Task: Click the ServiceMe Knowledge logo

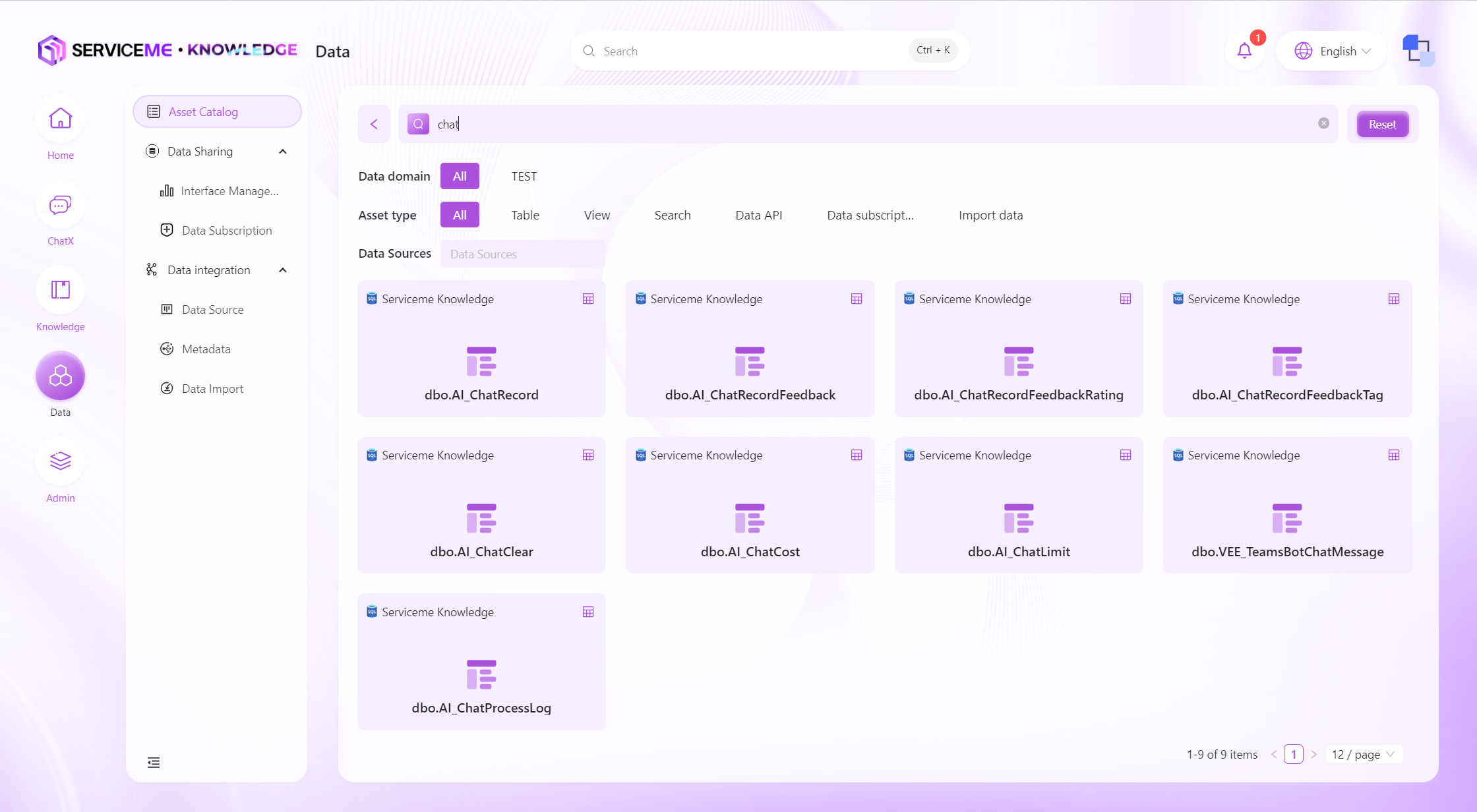Action: (167, 50)
